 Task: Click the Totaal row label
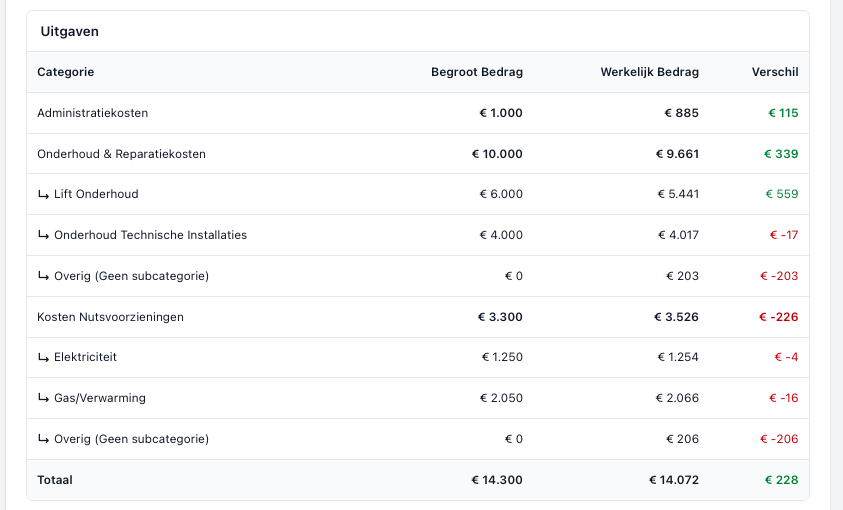point(55,480)
